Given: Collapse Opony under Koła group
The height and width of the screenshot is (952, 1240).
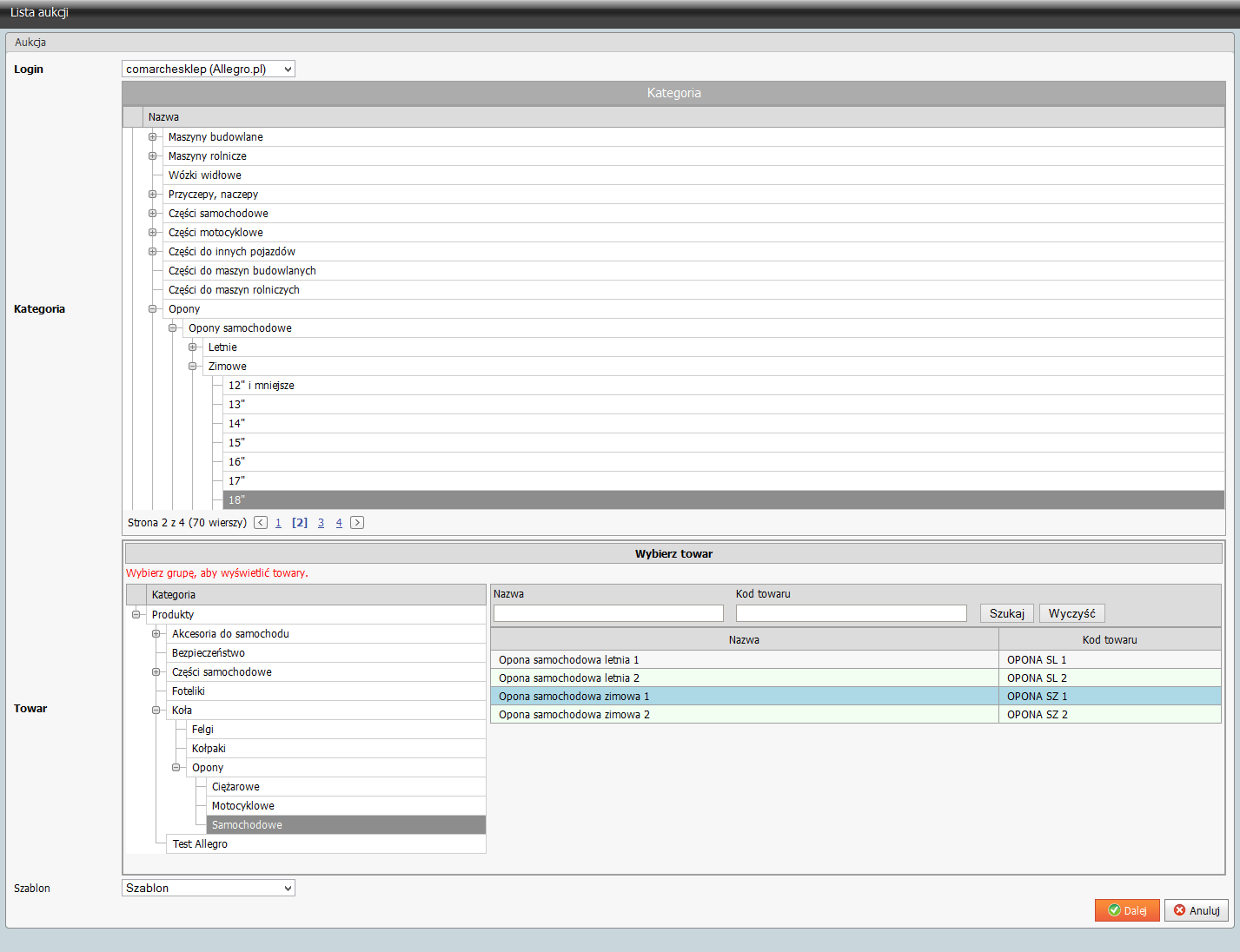Looking at the screenshot, I should (176, 767).
